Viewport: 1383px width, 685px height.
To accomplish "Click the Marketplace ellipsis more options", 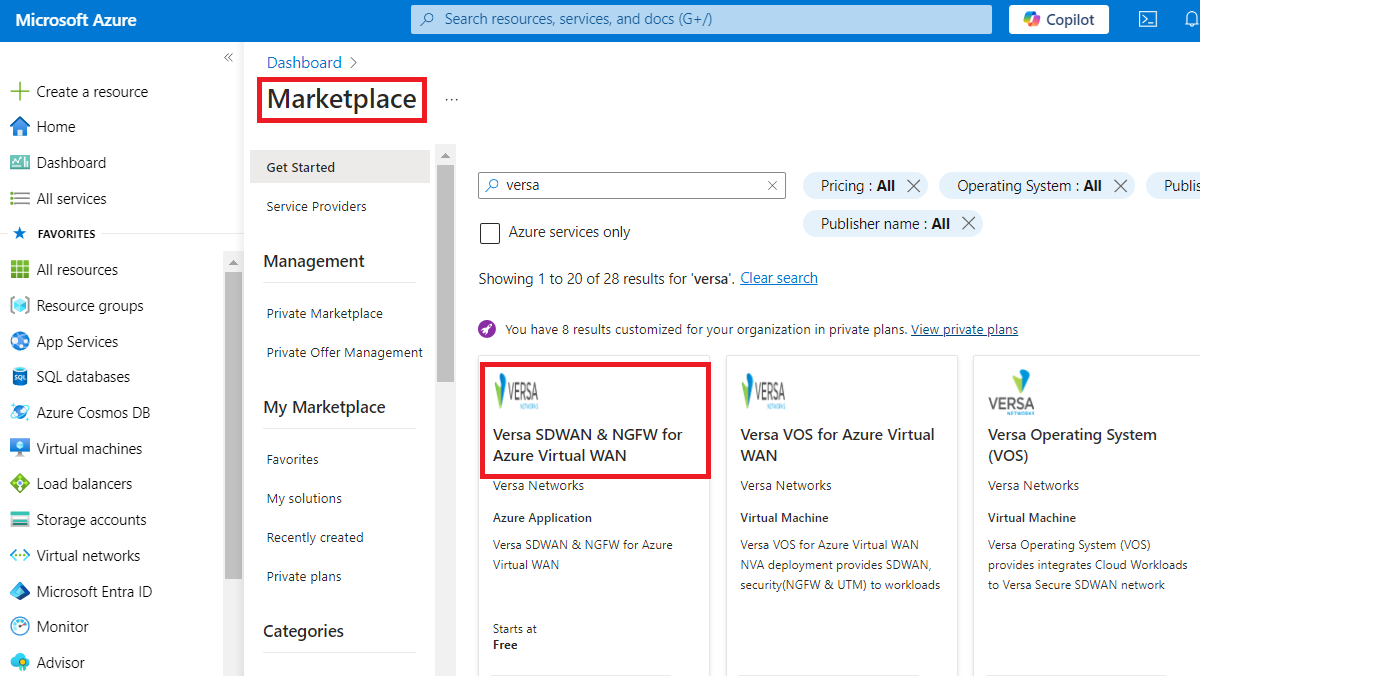I will click(452, 100).
